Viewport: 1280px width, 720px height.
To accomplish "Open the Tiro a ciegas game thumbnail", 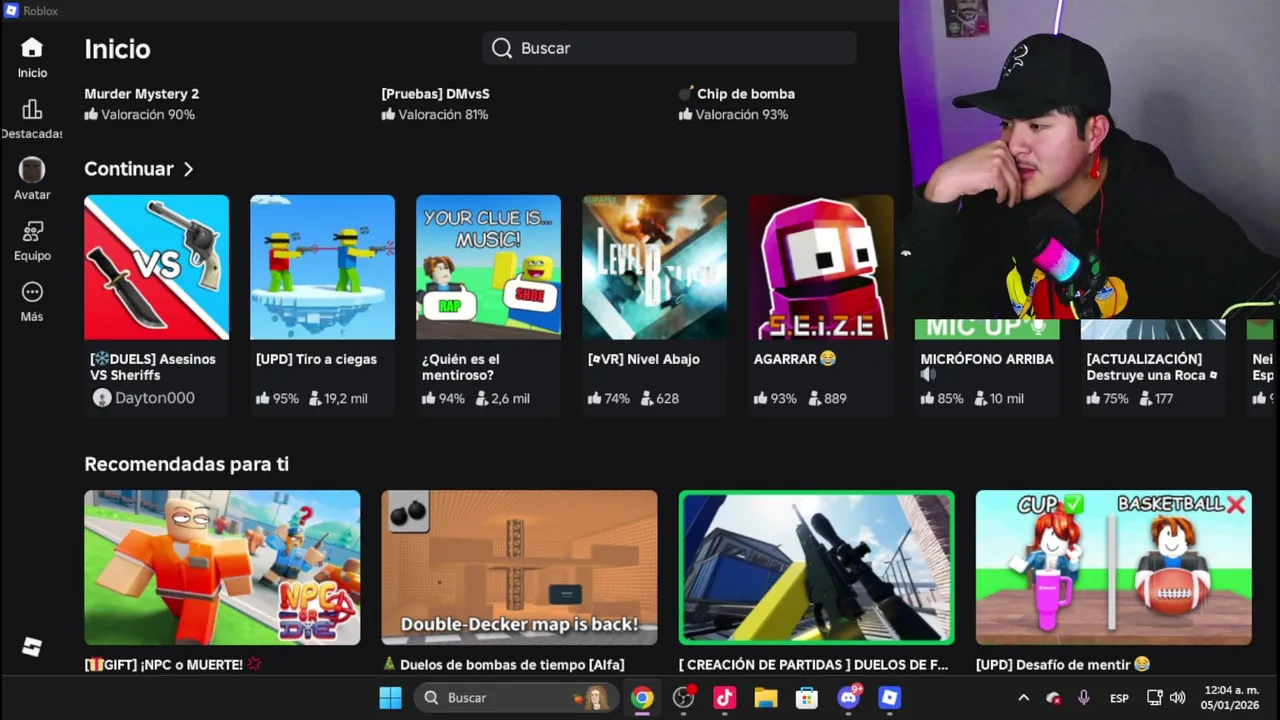I will click(x=322, y=267).
